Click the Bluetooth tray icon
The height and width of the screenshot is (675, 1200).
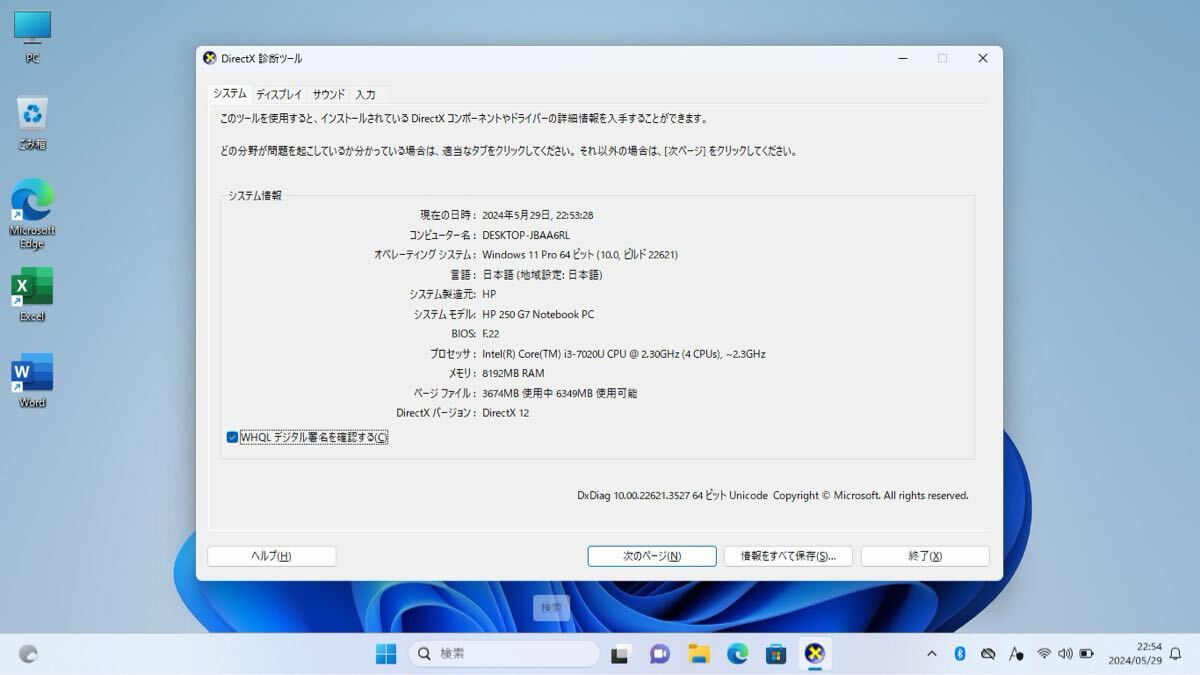tap(959, 654)
